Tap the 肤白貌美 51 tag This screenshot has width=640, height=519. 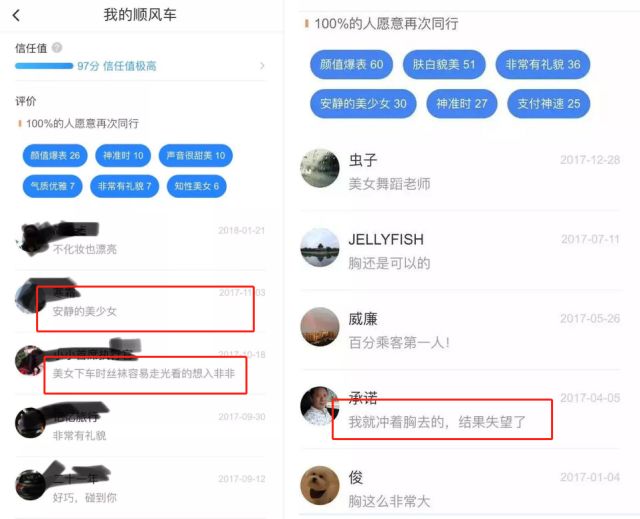(x=444, y=64)
